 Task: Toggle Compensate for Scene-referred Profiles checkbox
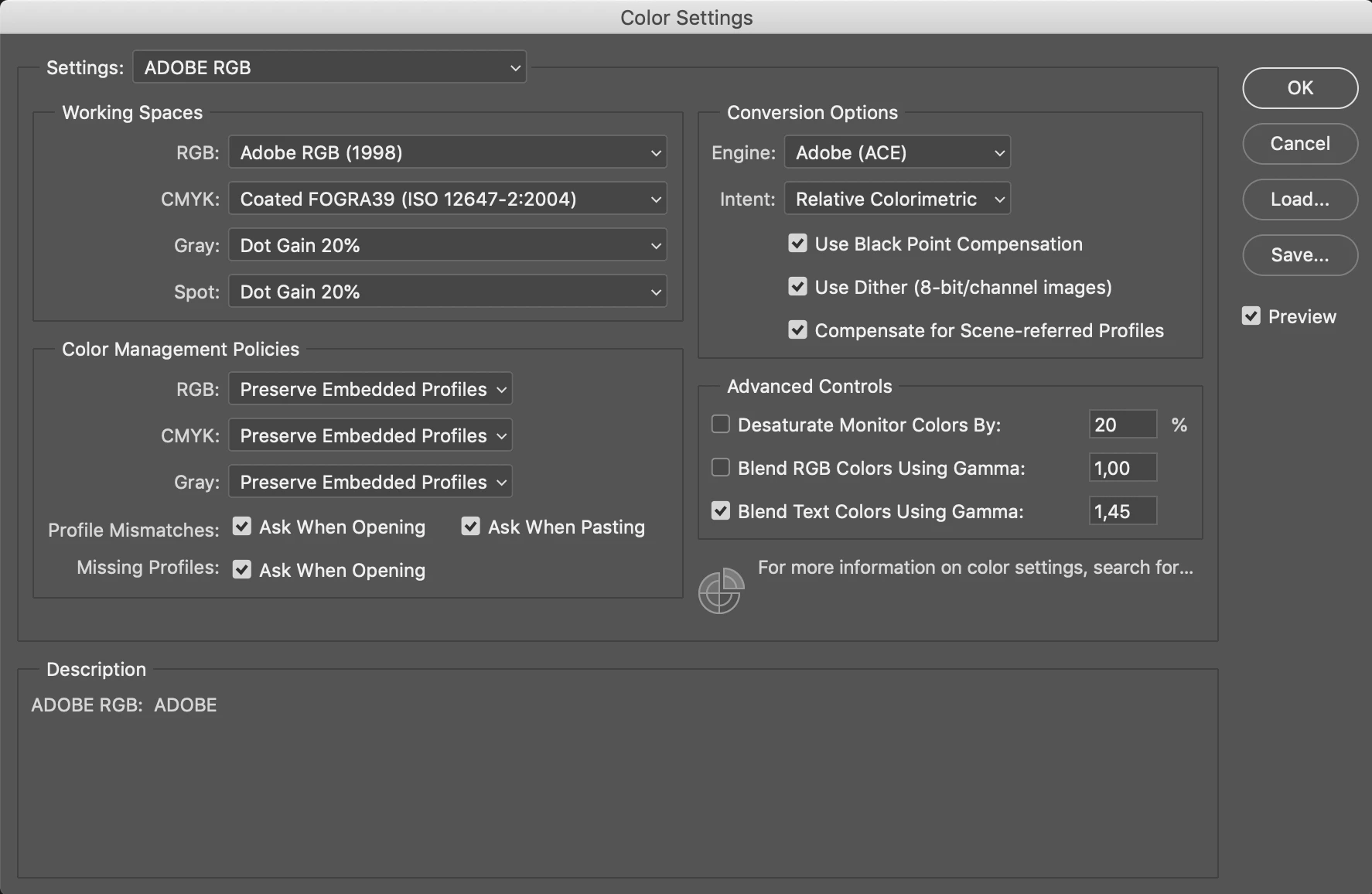click(x=797, y=330)
